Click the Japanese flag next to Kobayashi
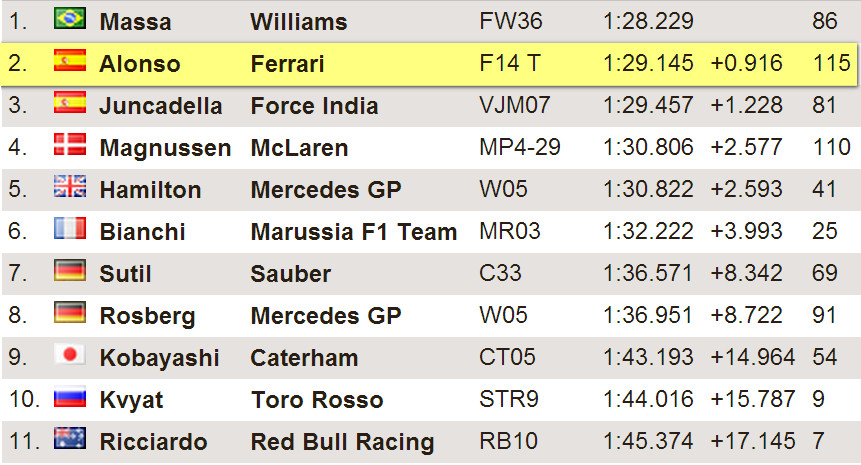The image size is (861, 465). 70,354
